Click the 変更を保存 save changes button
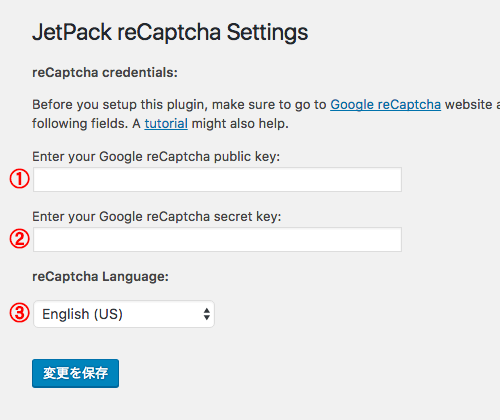The image size is (500, 420). tap(75, 373)
